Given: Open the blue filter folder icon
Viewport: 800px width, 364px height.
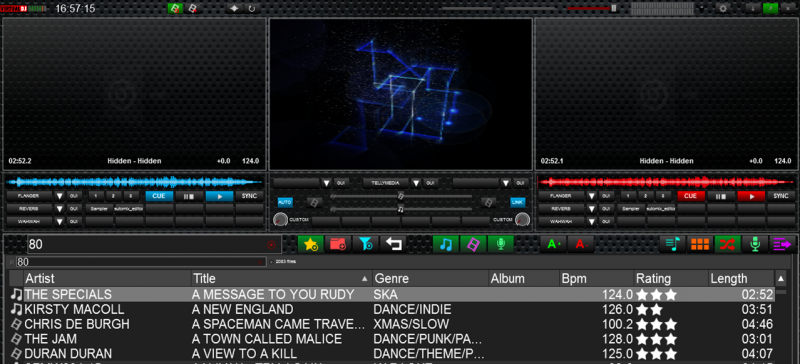Looking at the screenshot, I should point(365,244).
